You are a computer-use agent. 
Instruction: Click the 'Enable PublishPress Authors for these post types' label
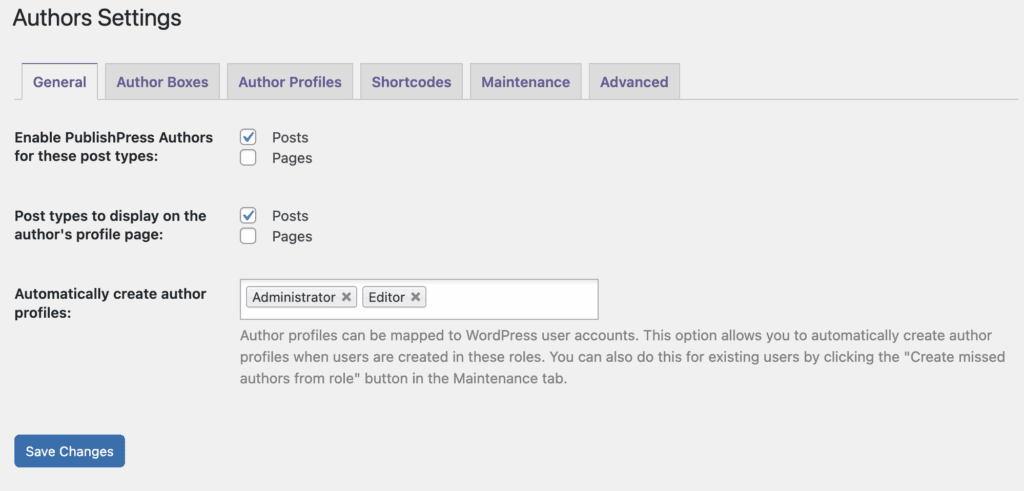tap(114, 147)
